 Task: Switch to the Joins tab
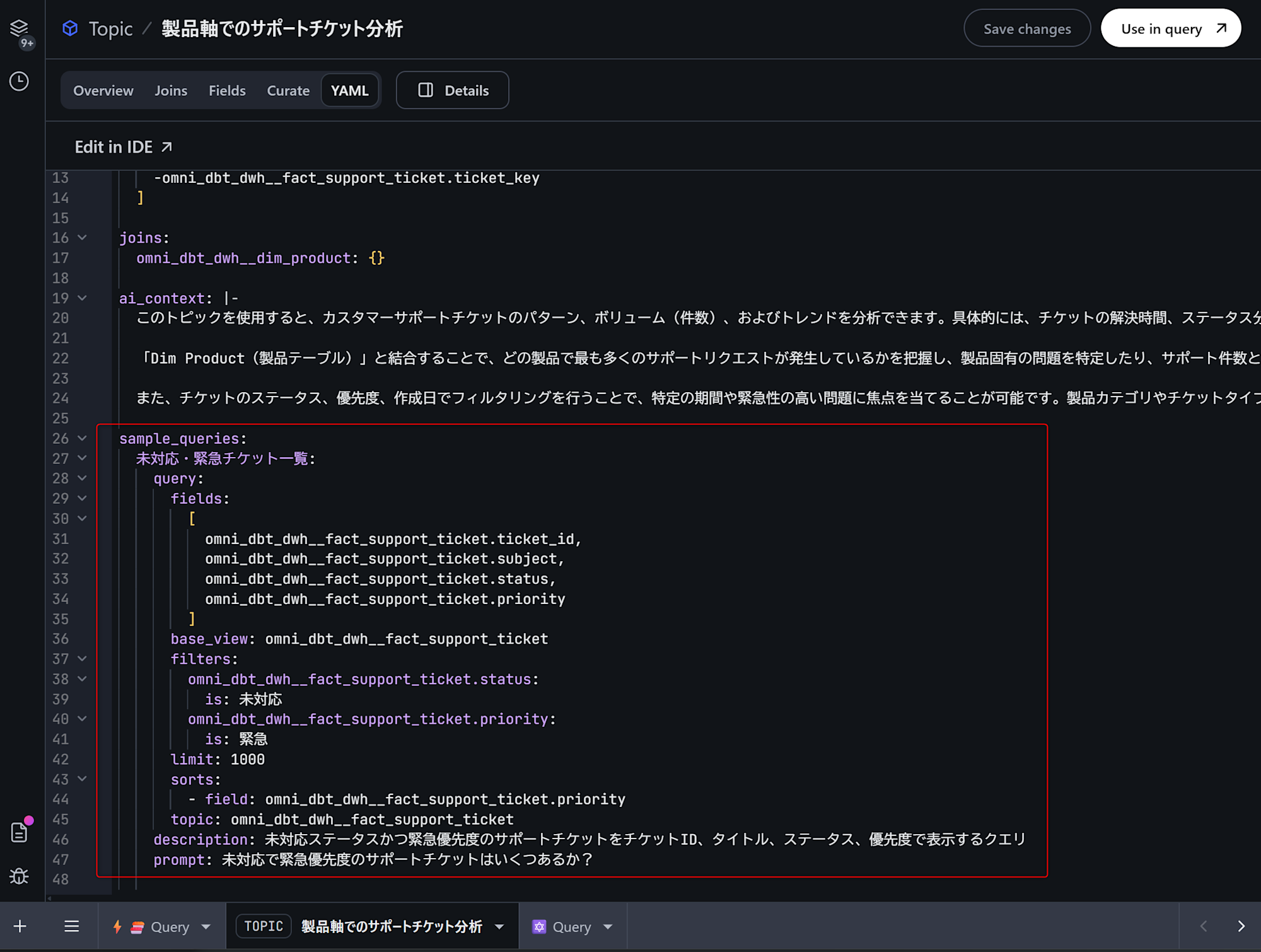pos(171,91)
